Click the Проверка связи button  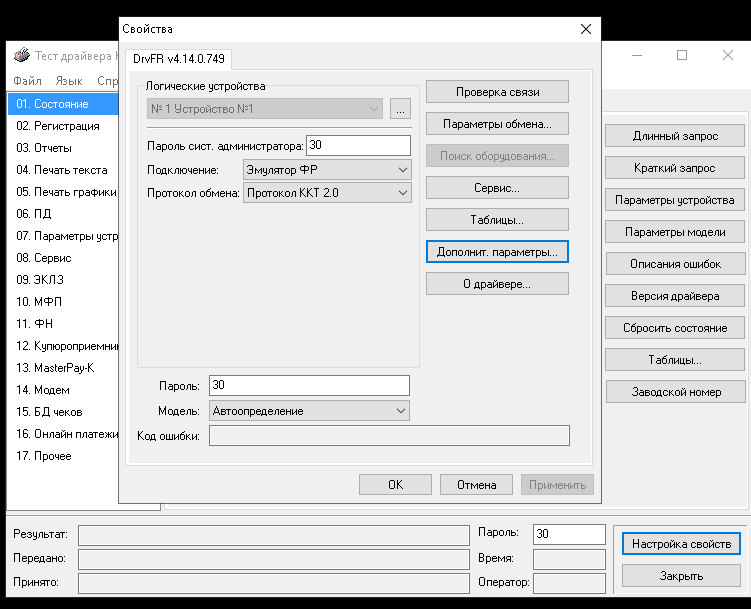[x=497, y=92]
